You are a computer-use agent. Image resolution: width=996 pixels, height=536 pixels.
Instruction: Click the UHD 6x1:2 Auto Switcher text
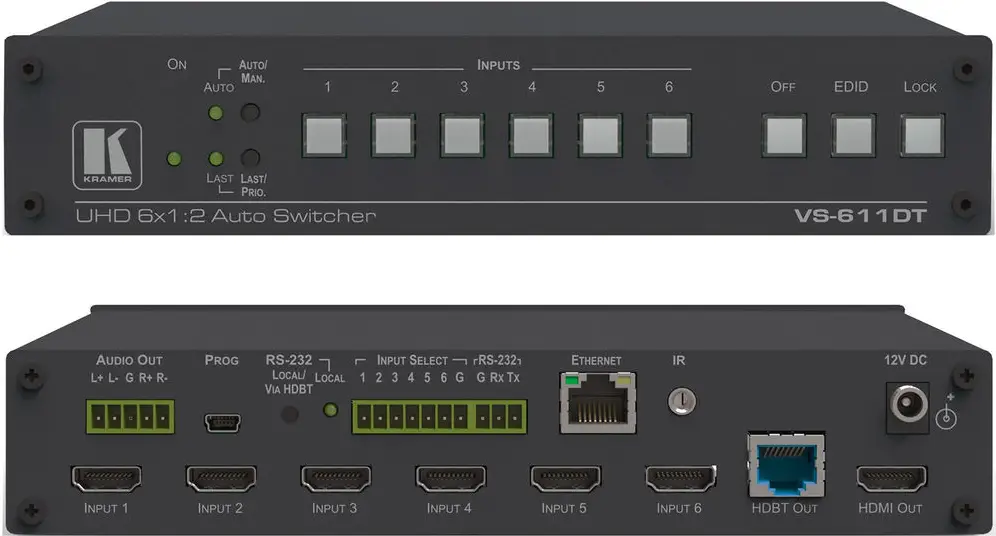pyautogui.click(x=225, y=217)
